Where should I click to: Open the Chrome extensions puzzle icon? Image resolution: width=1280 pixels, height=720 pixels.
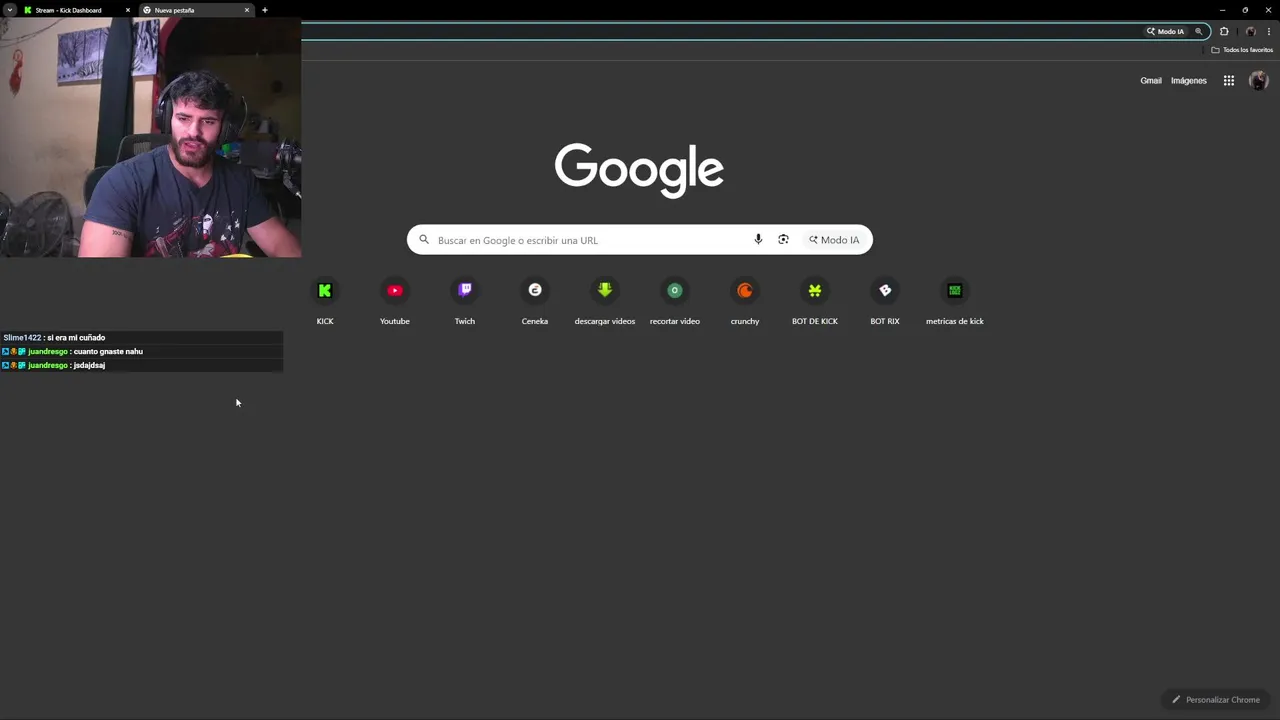tap(1224, 31)
